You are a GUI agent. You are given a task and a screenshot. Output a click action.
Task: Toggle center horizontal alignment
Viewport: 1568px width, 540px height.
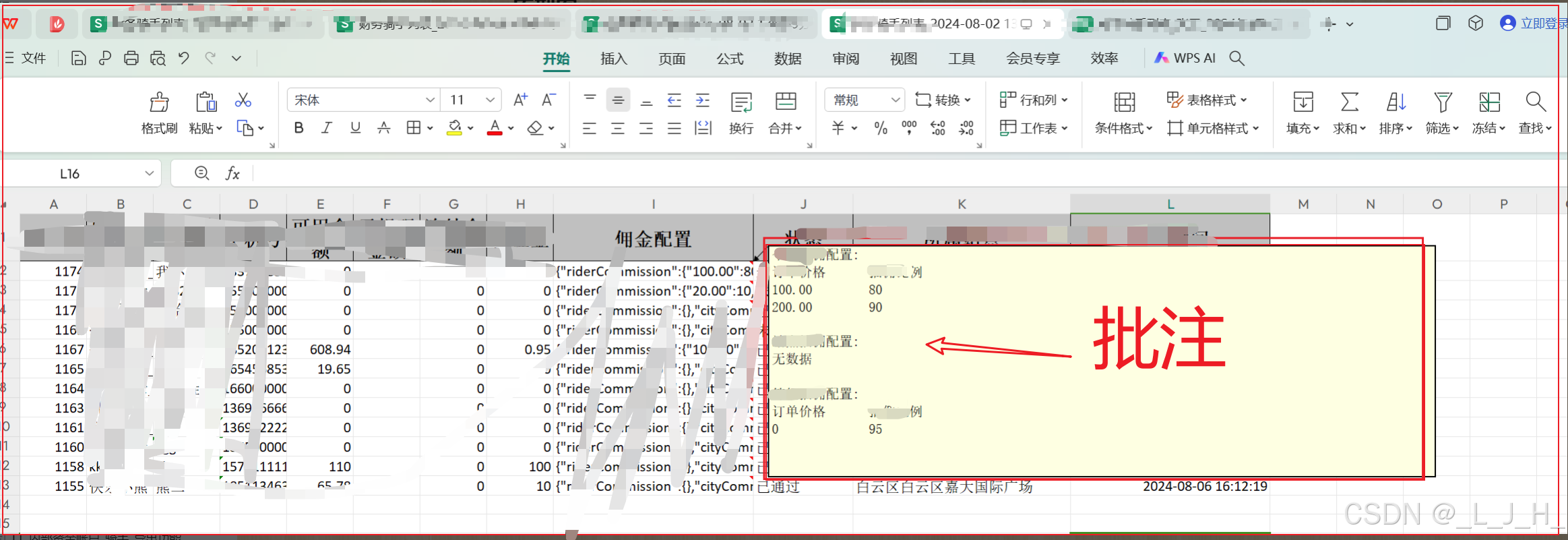pos(618,128)
